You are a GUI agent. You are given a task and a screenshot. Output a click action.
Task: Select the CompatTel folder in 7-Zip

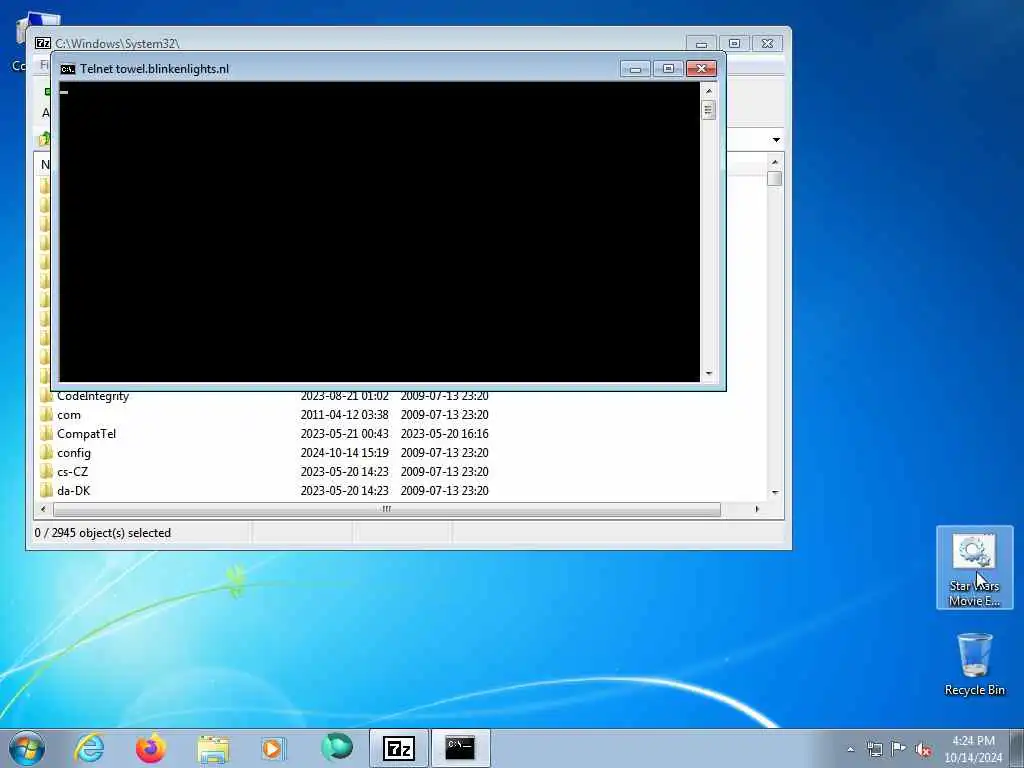pos(86,434)
